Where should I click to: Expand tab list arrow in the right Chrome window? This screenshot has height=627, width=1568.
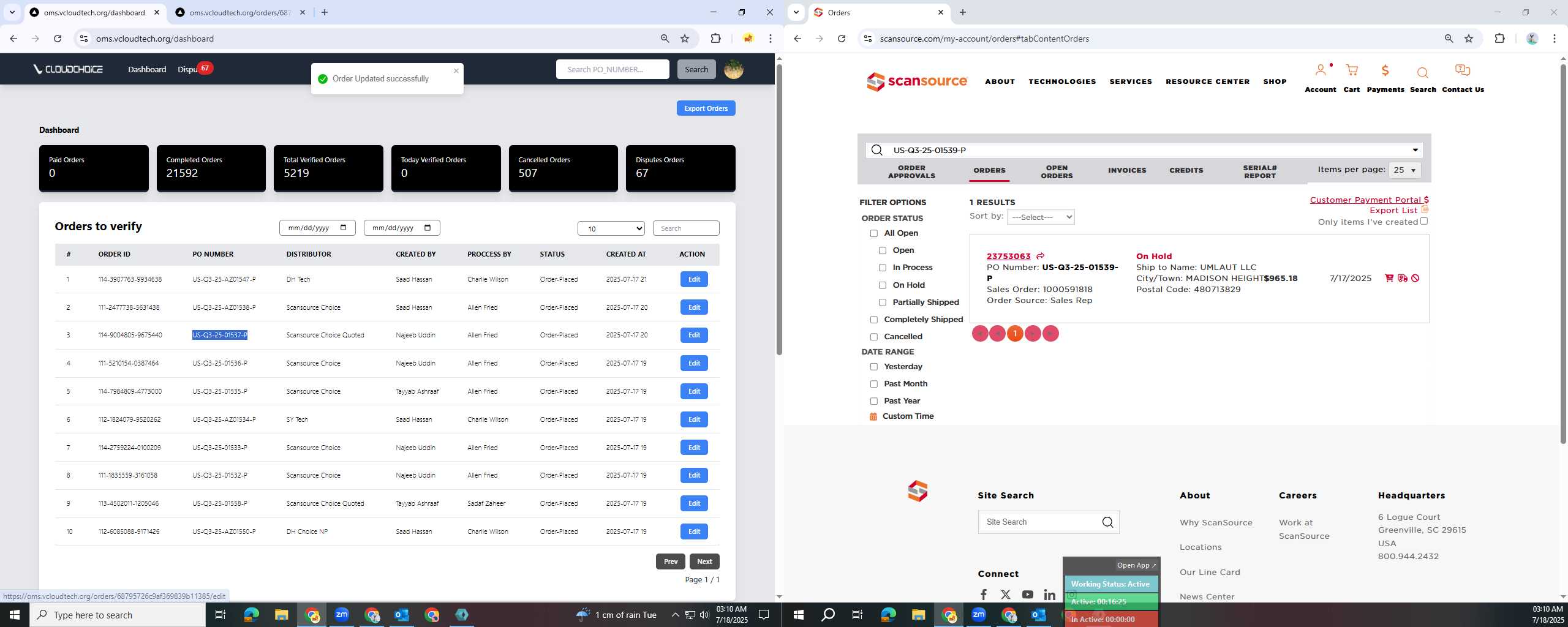[796, 12]
